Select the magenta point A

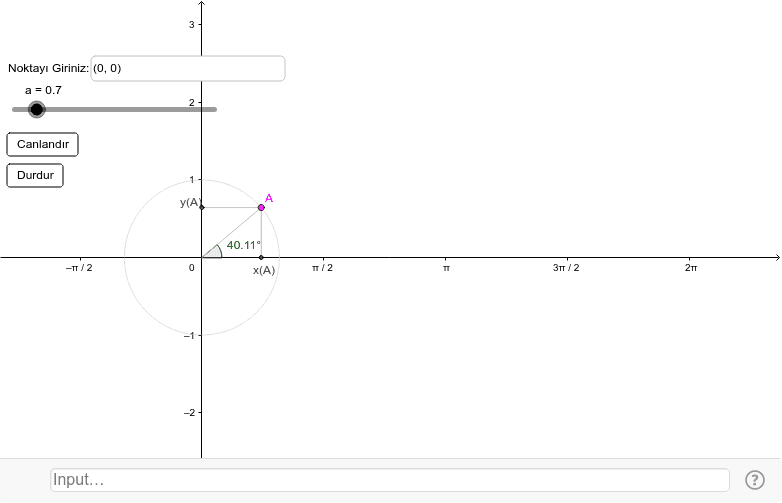[x=261, y=207]
